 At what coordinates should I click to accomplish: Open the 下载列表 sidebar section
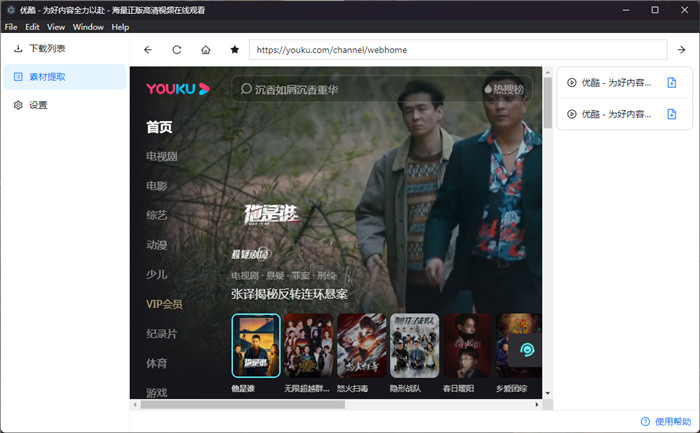[47, 48]
